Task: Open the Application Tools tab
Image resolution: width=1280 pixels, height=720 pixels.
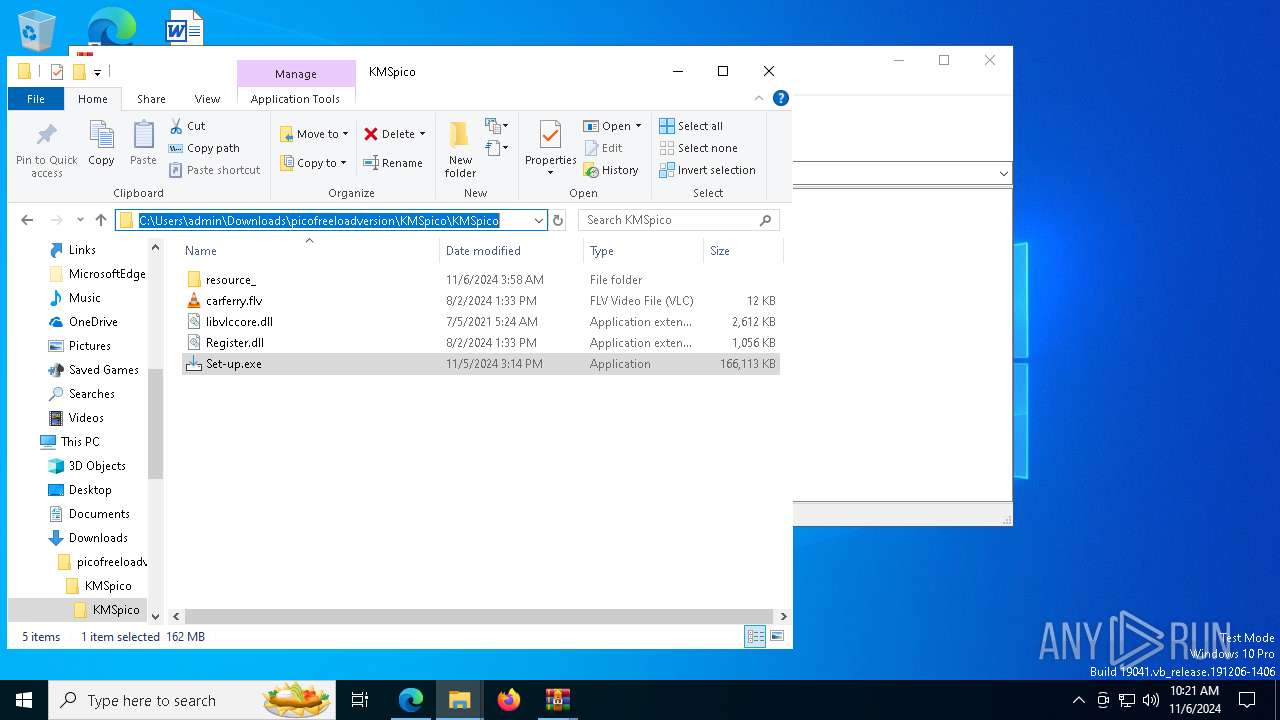Action: 295,99
